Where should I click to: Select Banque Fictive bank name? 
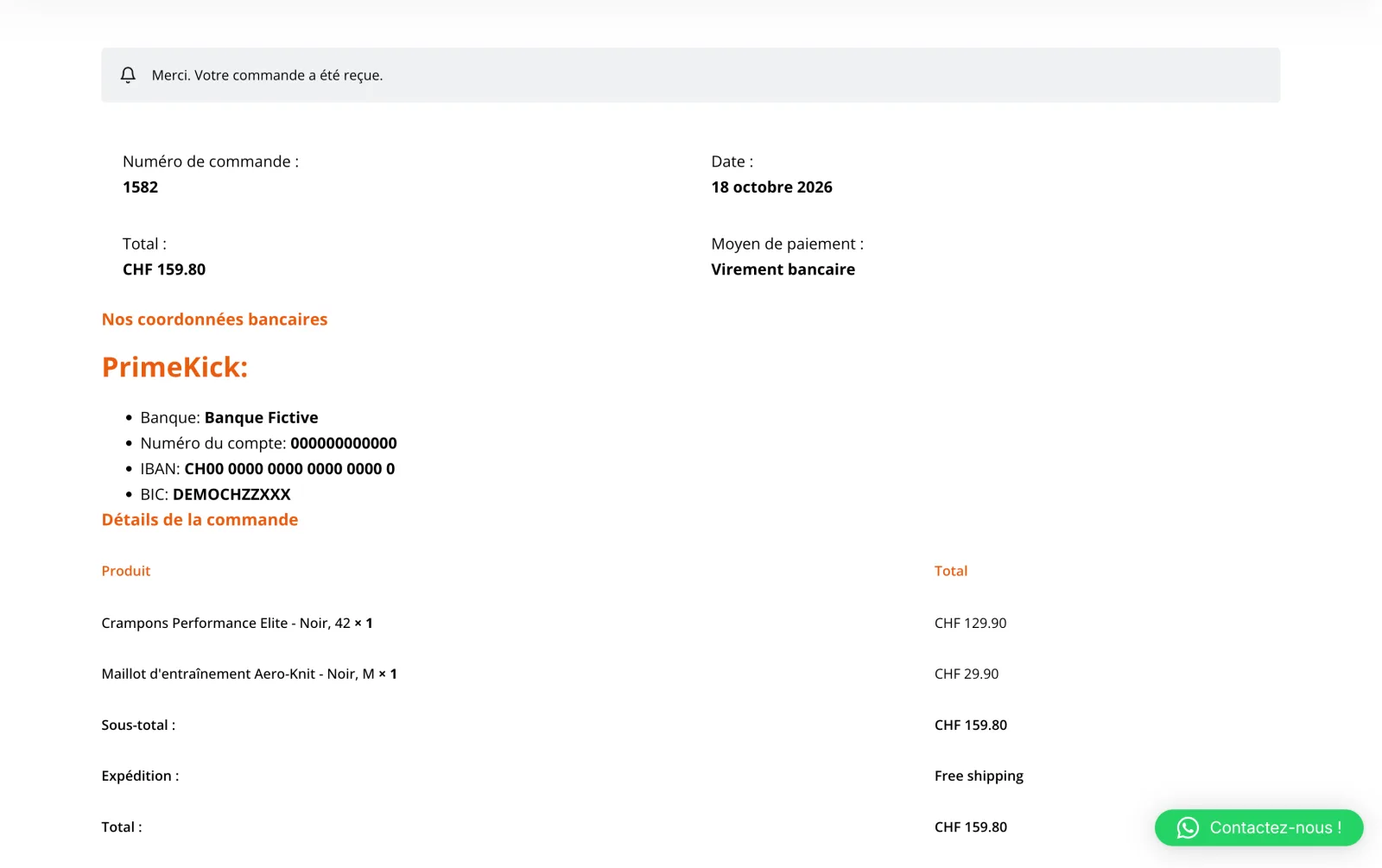[261, 418]
